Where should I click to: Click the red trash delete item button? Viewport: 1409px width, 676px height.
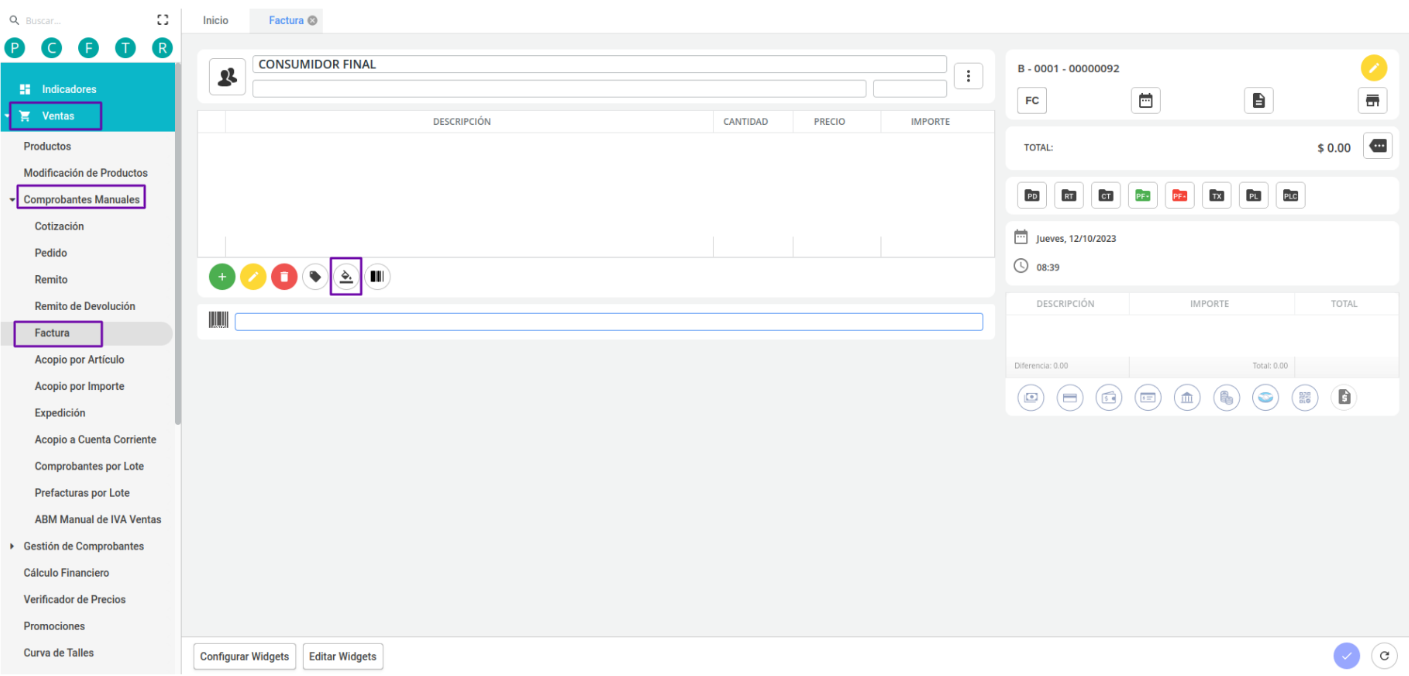[284, 277]
